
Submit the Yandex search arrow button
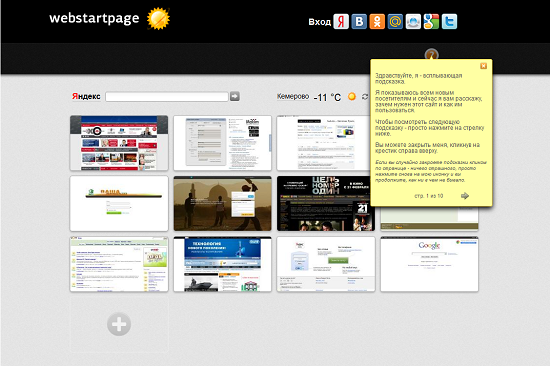pos(235,96)
